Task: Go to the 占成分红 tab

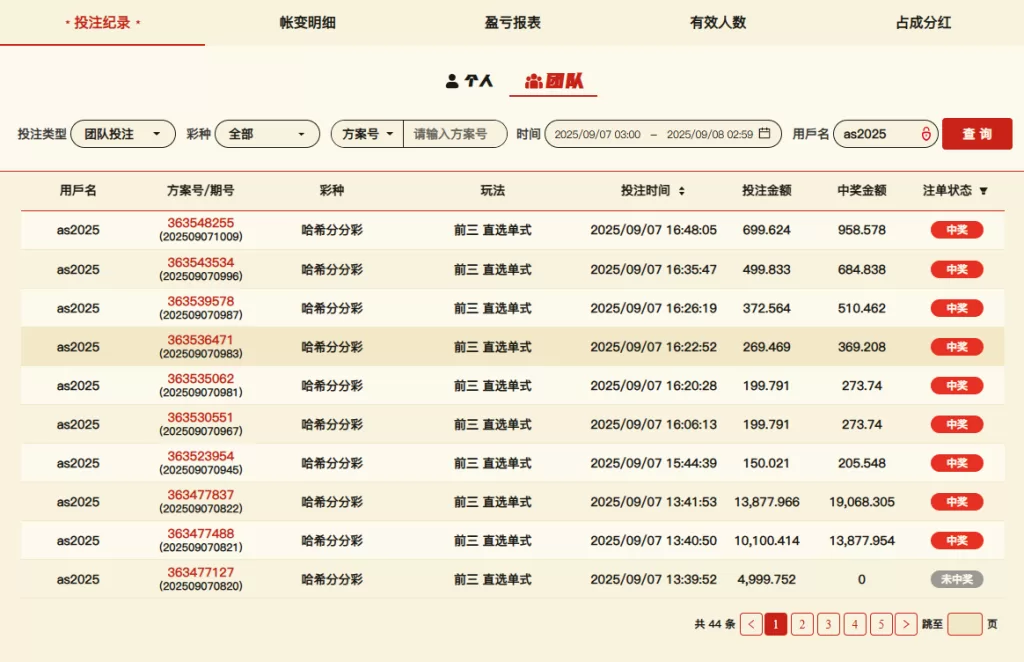Action: coord(923,22)
